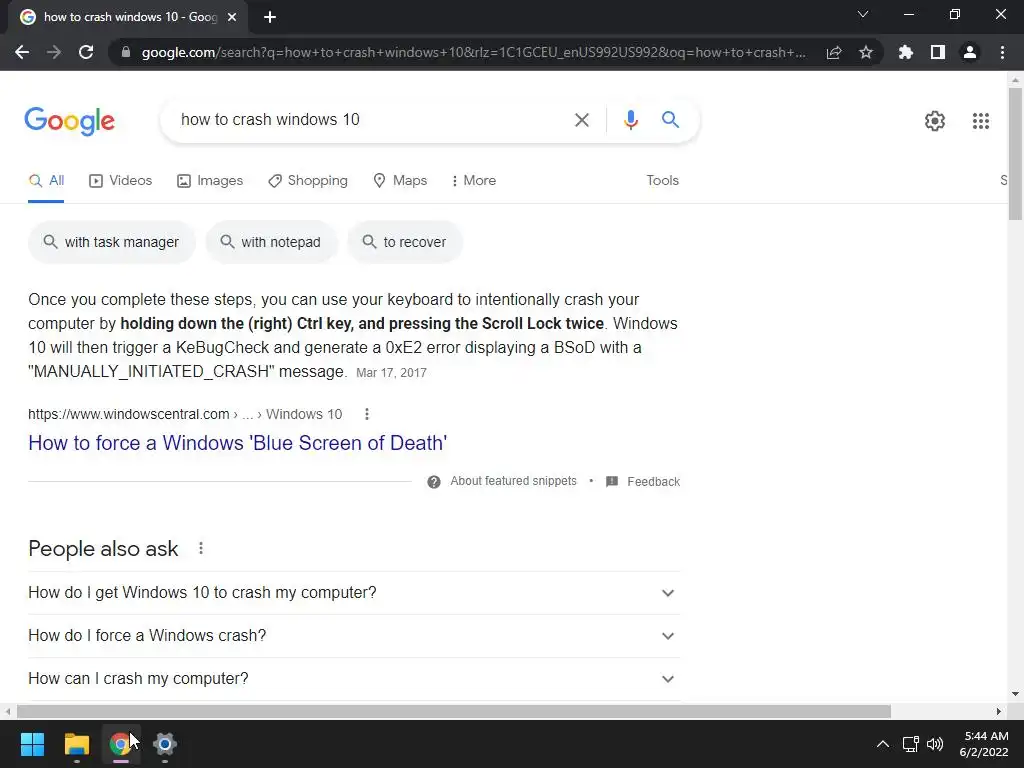The width and height of the screenshot is (1024, 768).
Task: Refine search 'with notepad'
Action: [272, 242]
